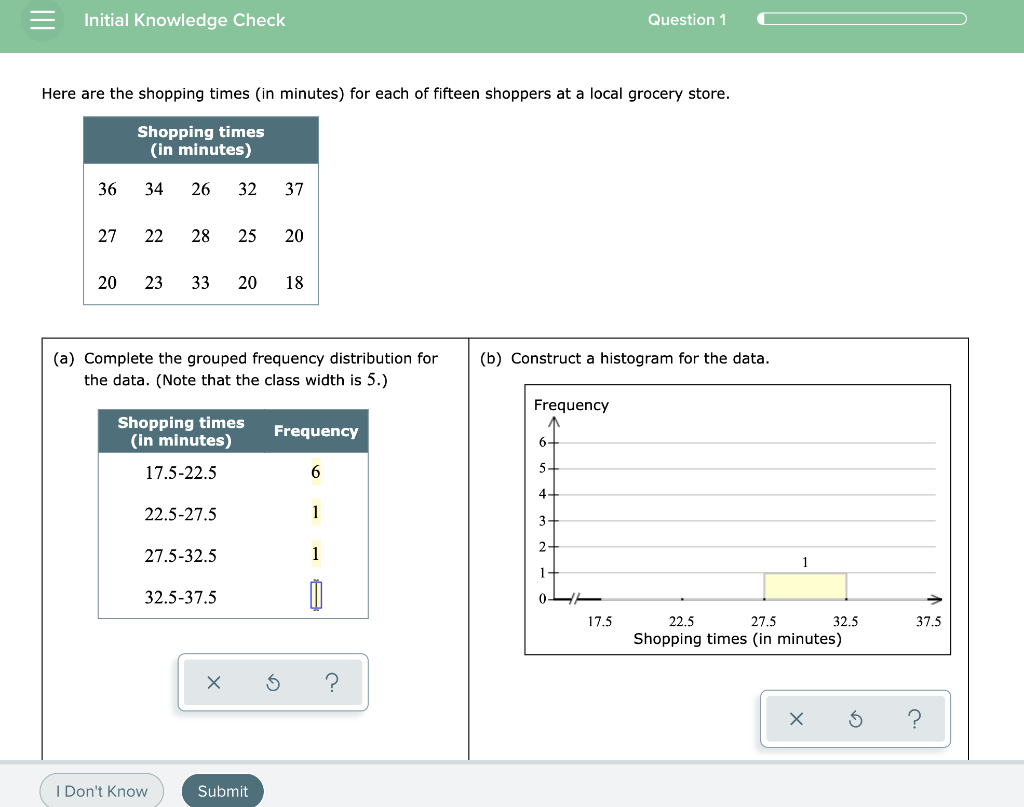
Task: Click the green progress bar at top right
Action: click(x=861, y=18)
